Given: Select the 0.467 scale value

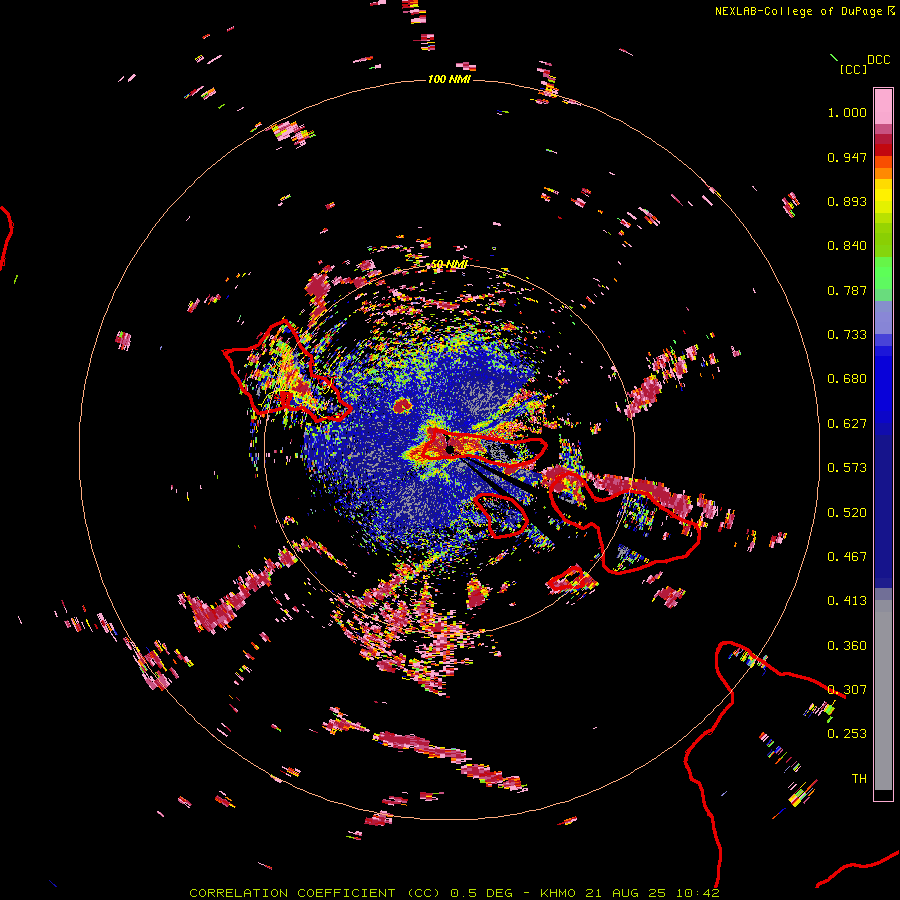Looking at the screenshot, I should coord(847,557).
